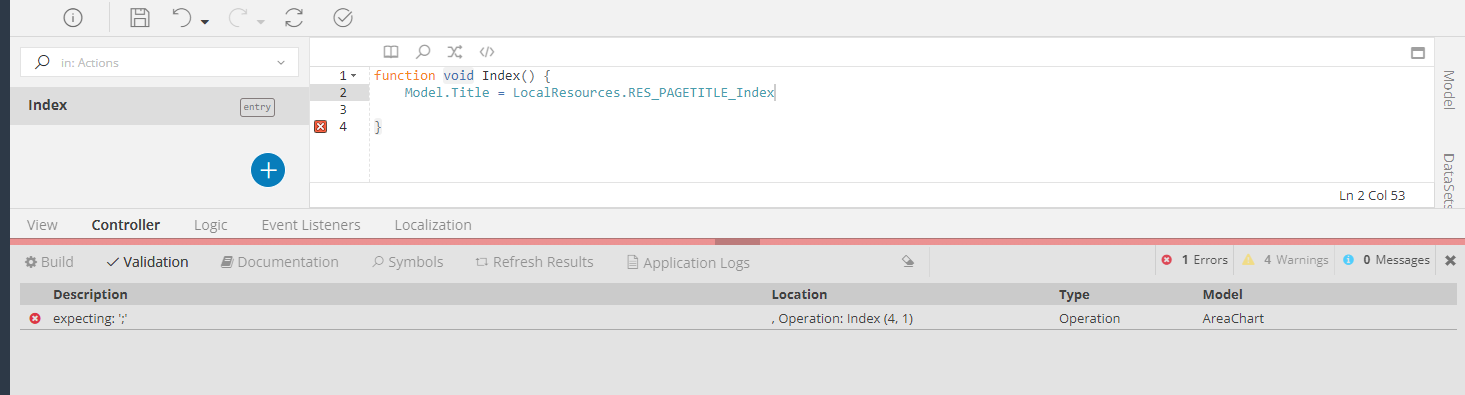Switch to the Logic tab
1465x395 pixels.
coord(211,225)
